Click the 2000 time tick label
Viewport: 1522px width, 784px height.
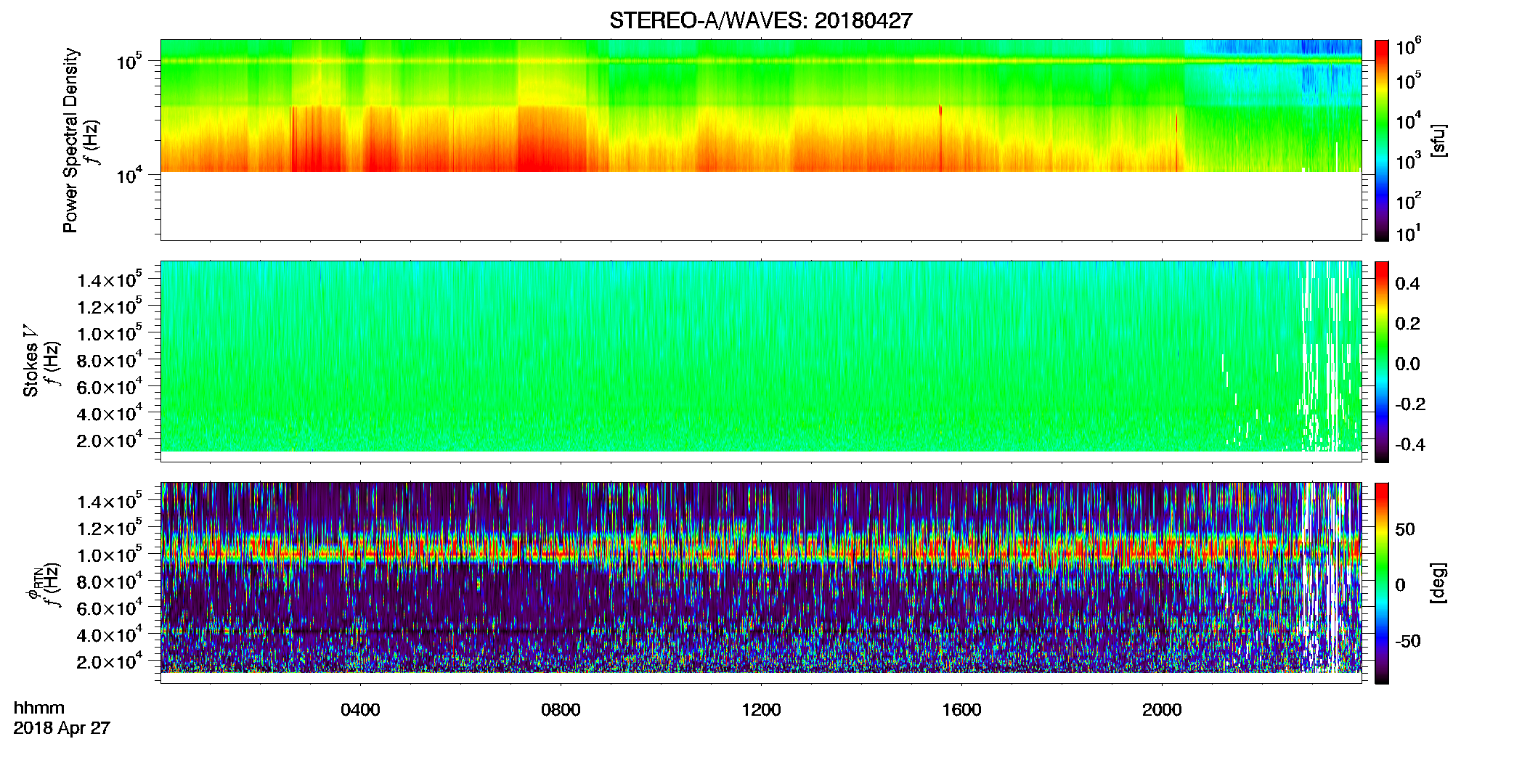coord(1162,710)
